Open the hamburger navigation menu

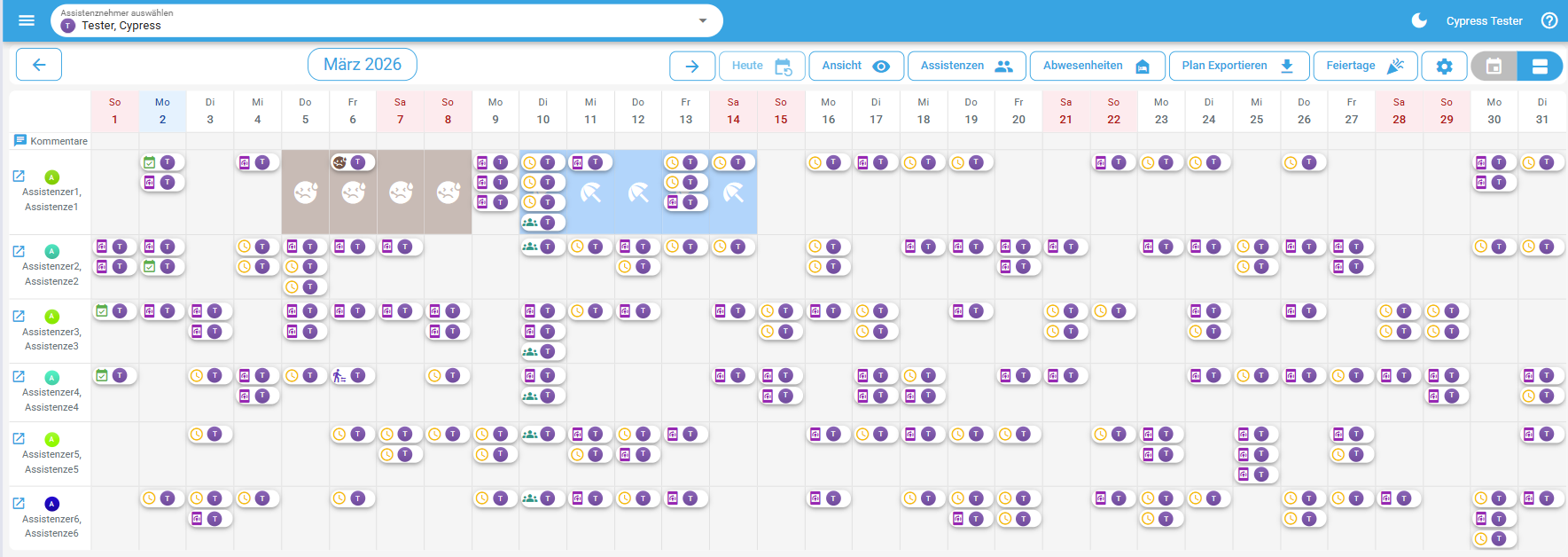(27, 20)
